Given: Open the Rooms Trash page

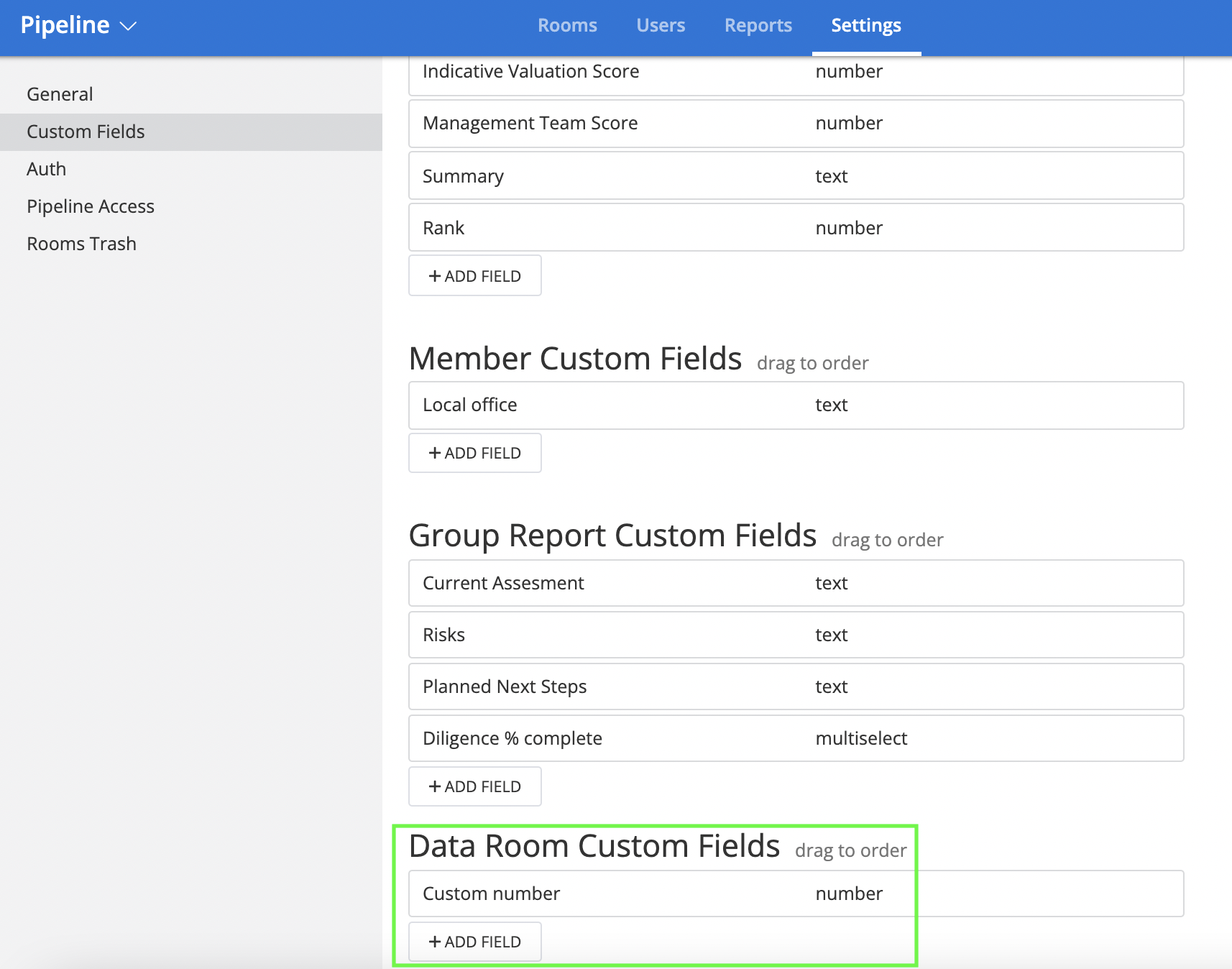Looking at the screenshot, I should [x=81, y=243].
